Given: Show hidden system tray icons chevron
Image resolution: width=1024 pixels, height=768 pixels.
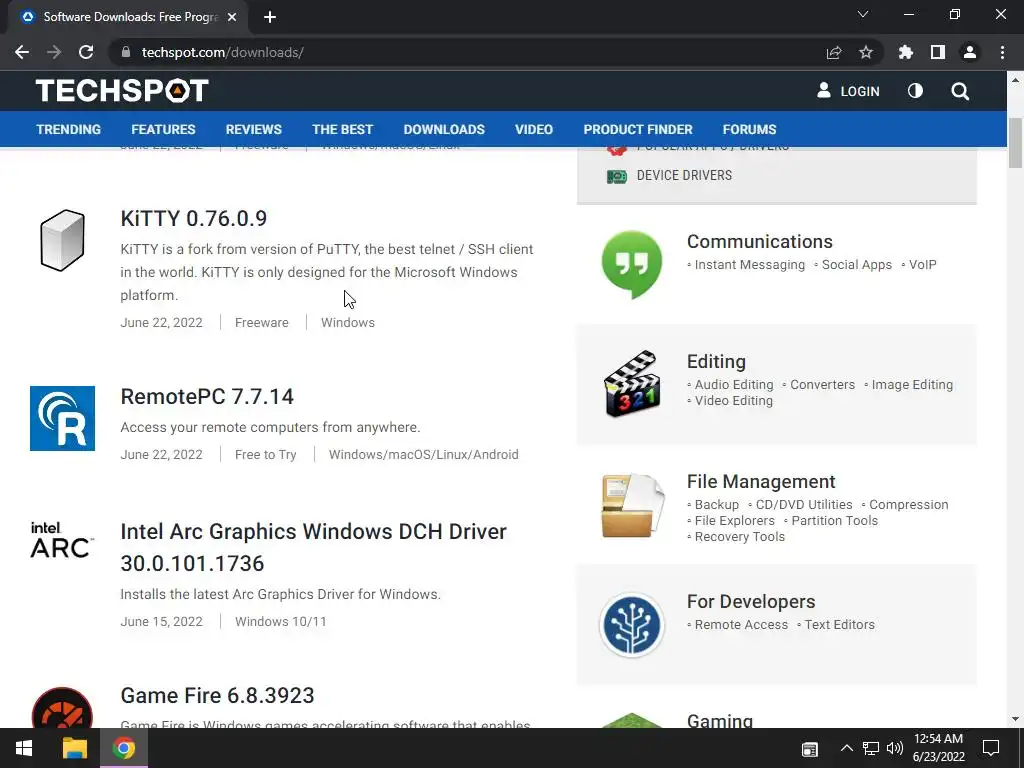Looking at the screenshot, I should pyautogui.click(x=846, y=748).
